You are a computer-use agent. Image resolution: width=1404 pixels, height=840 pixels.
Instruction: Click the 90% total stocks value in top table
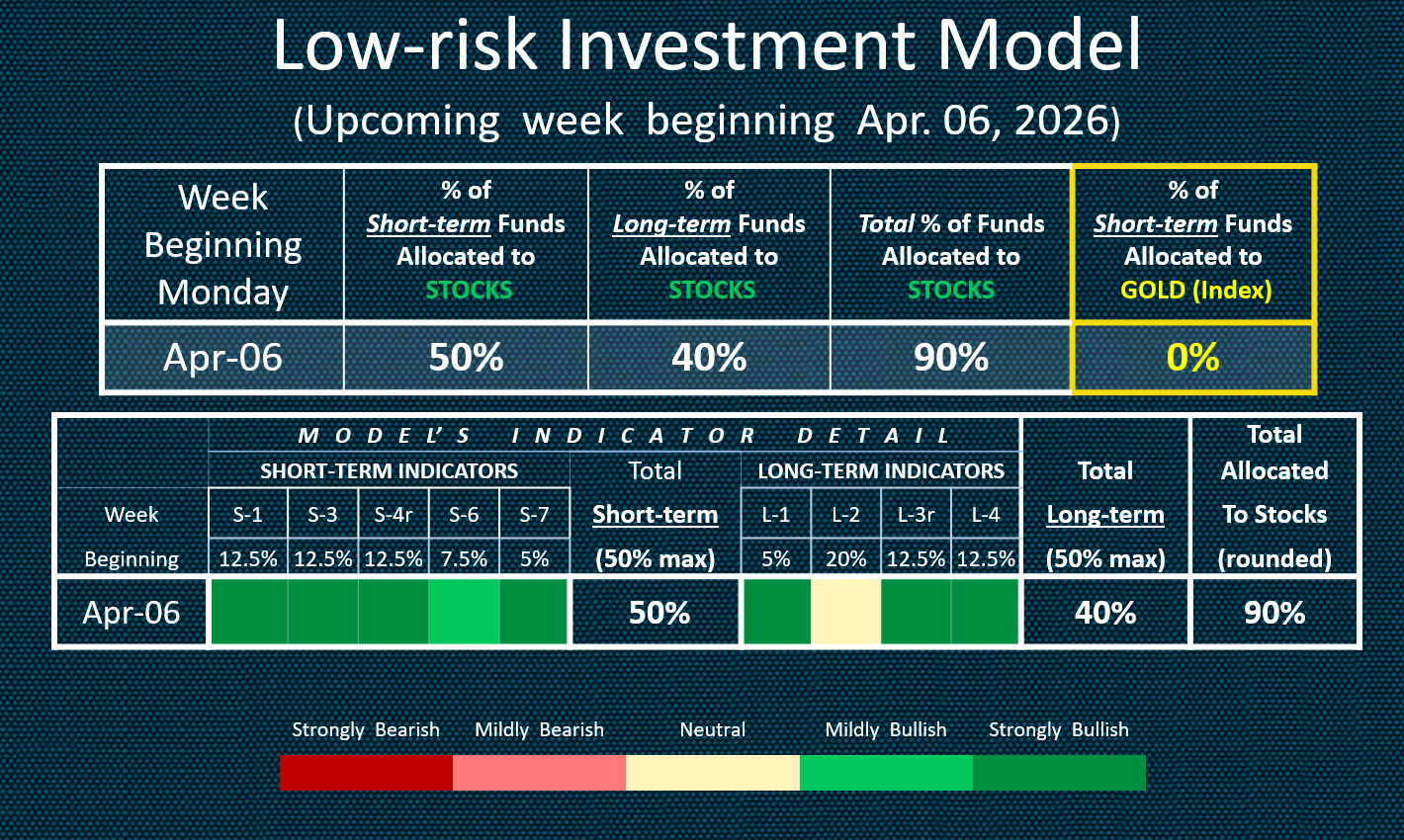click(951, 358)
